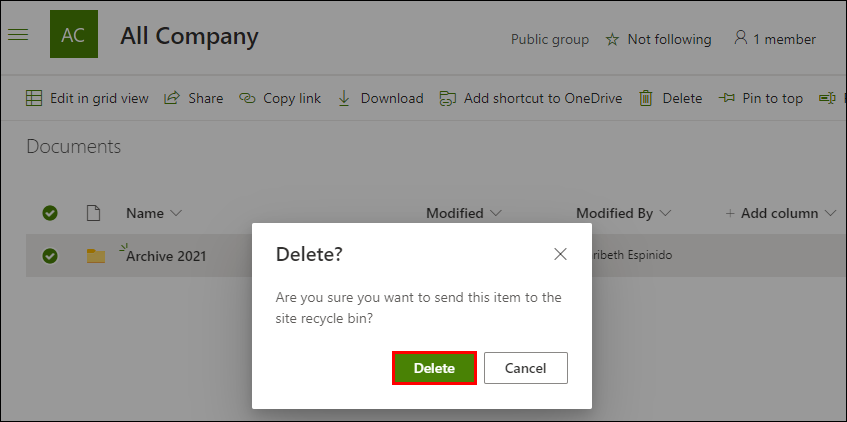Expand the Name column dropdown
Image resolution: width=847 pixels, height=422 pixels.
[x=177, y=213]
